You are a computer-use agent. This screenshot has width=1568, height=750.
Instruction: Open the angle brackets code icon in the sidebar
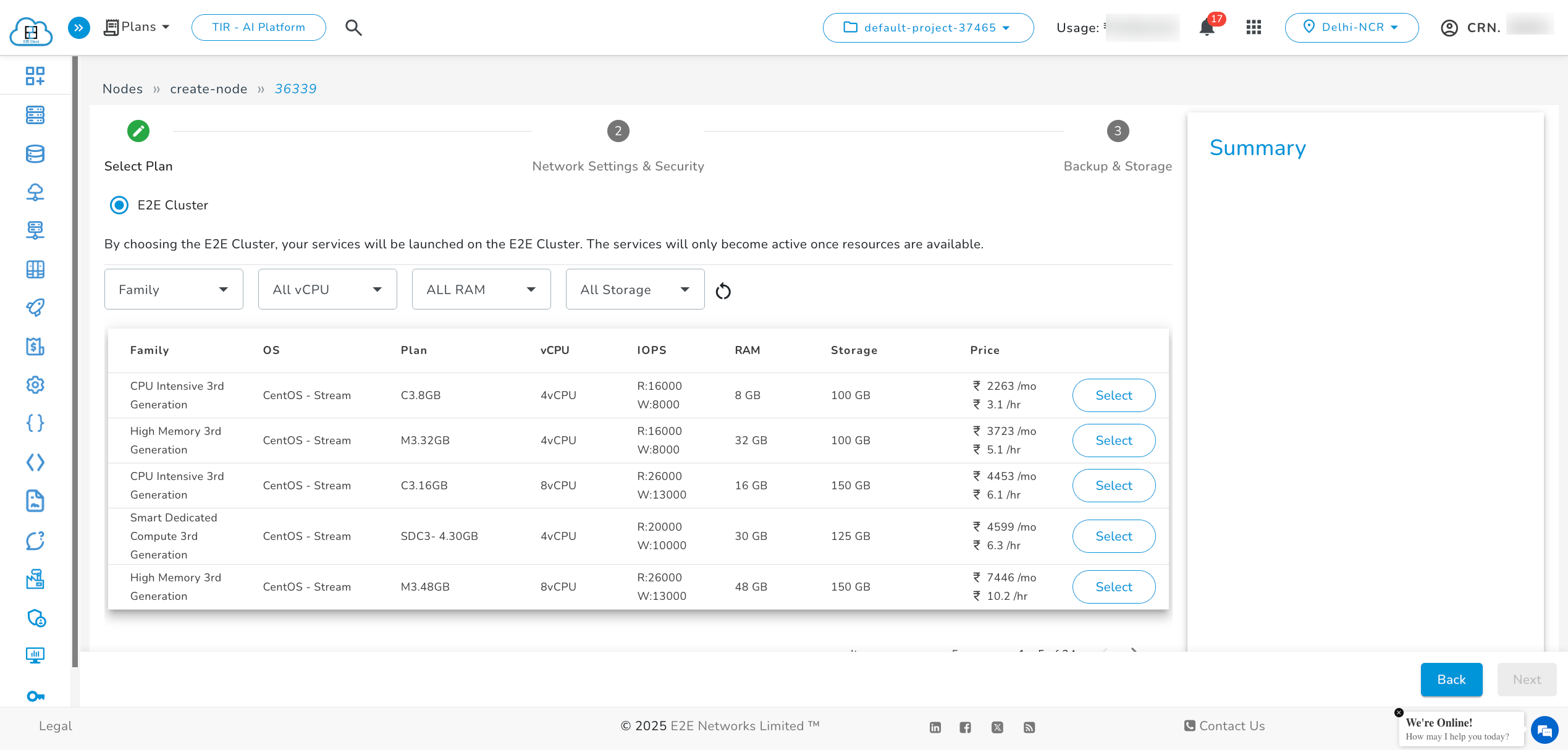point(35,462)
